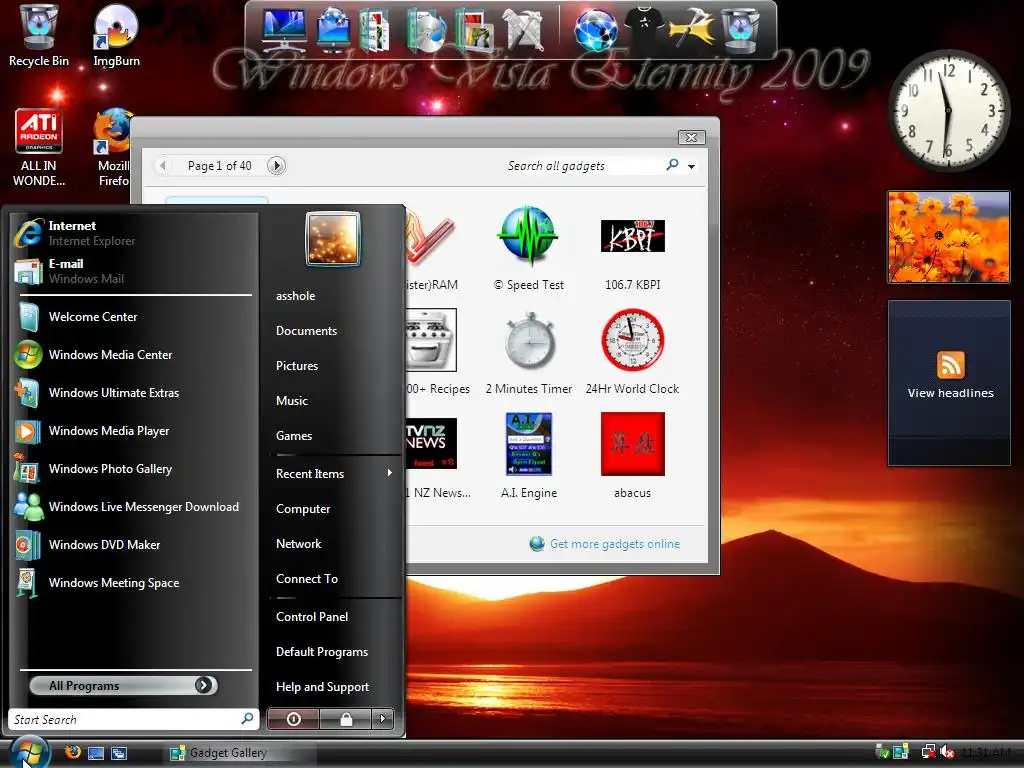Screen dimensions: 1024x768
Task: Select the 2 Minutes Timer gadget
Action: click(x=528, y=353)
